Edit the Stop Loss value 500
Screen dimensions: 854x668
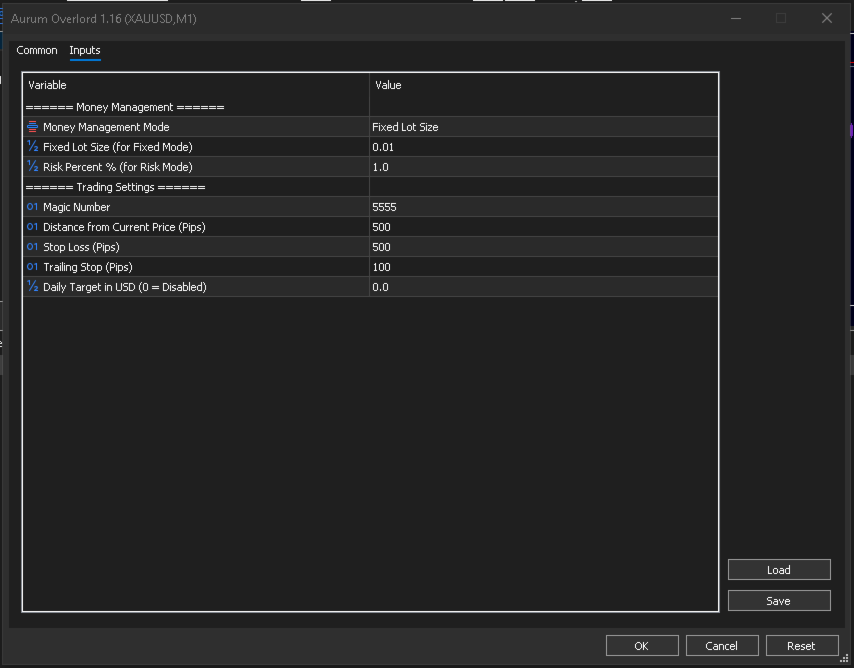[544, 247]
